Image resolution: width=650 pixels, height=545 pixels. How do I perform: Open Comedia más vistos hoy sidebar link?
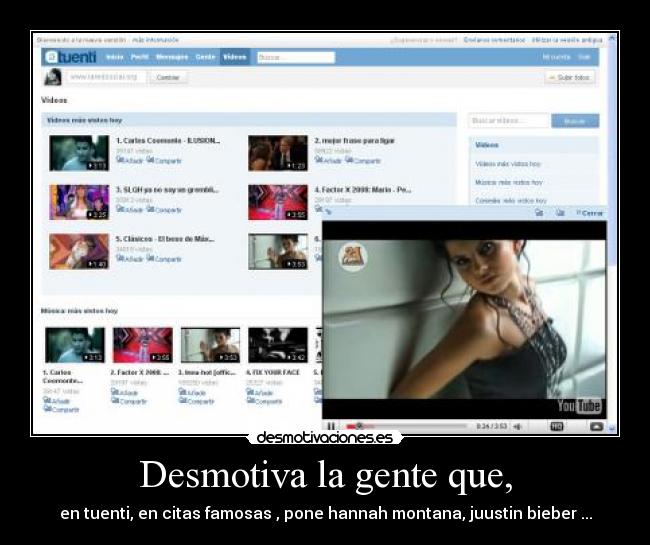pos(511,201)
